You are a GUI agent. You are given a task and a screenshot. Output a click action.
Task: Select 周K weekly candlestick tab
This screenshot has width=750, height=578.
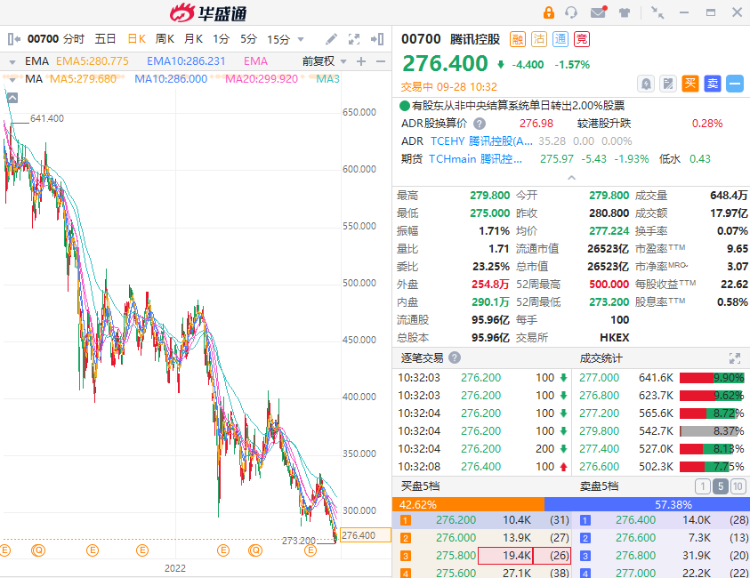pos(165,39)
